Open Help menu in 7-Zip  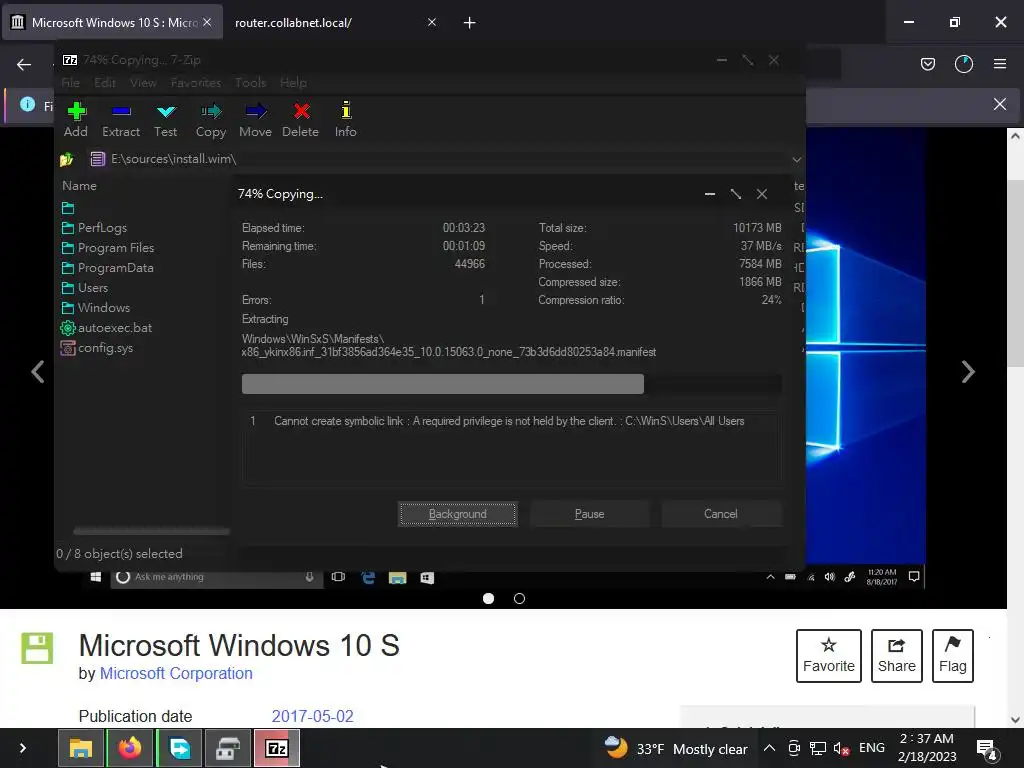293,82
